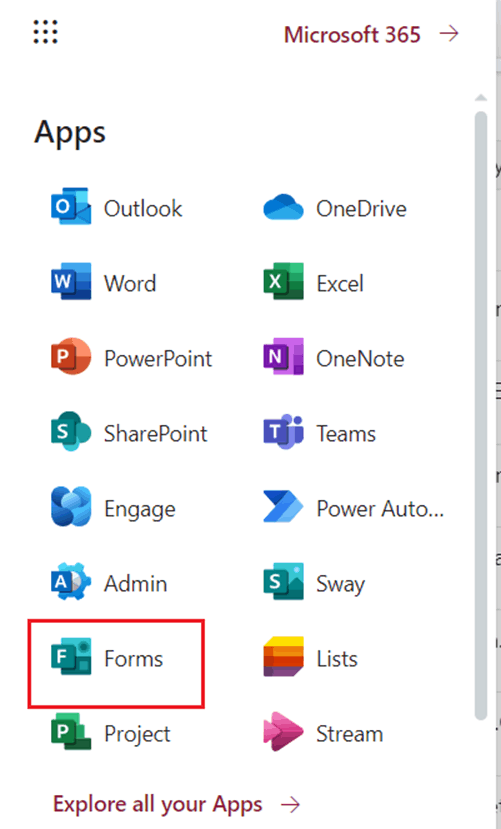Image resolution: width=501 pixels, height=829 pixels.
Task: Select the Excel label
Action: coord(339,283)
